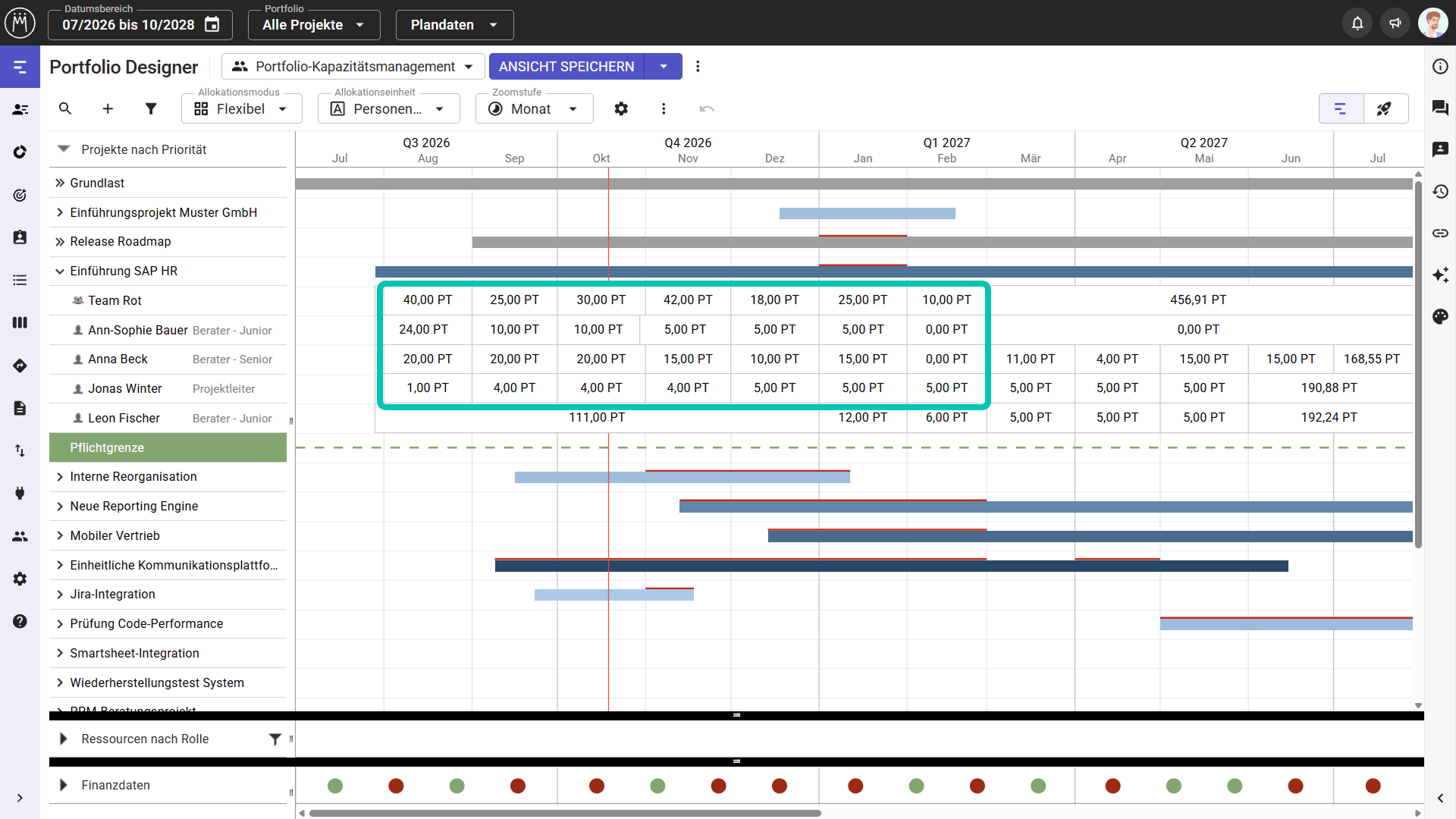Open the info icon in right sidebar
Viewport: 1456px width, 819px height.
coord(1440,67)
